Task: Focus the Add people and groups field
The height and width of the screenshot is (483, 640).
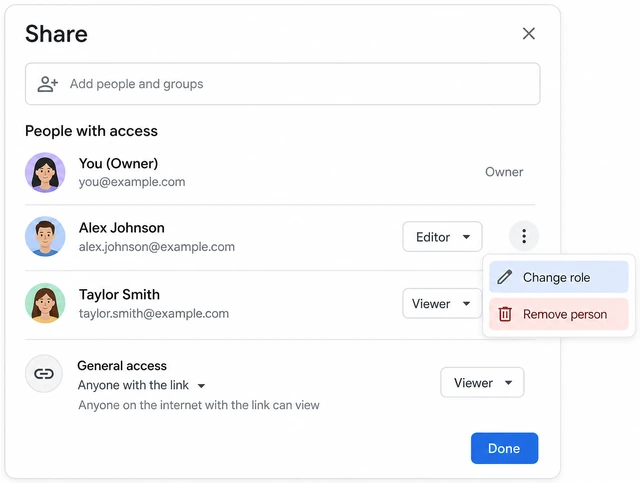Action: pyautogui.click(x=282, y=84)
